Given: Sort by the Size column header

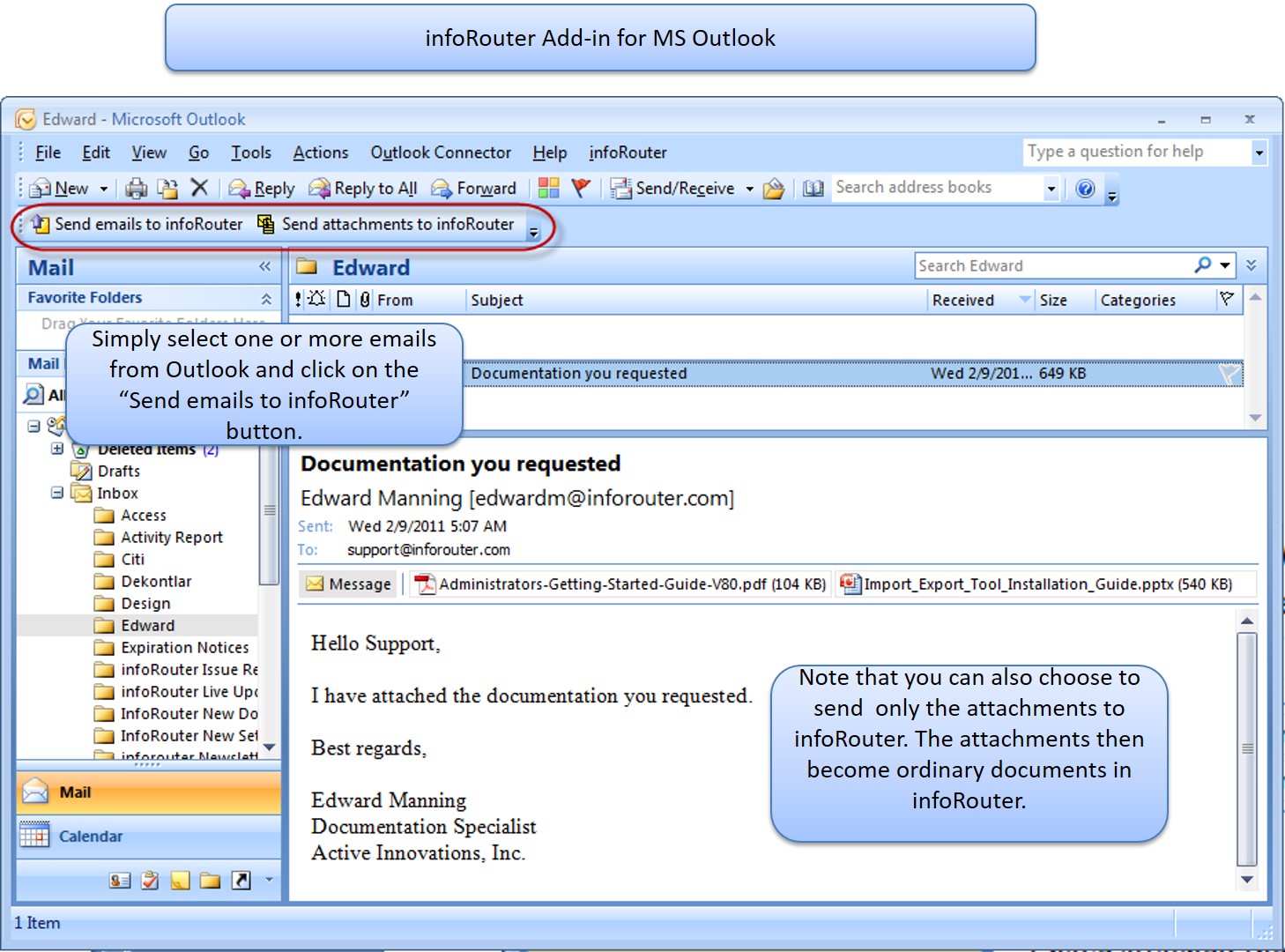Looking at the screenshot, I should [x=1065, y=300].
